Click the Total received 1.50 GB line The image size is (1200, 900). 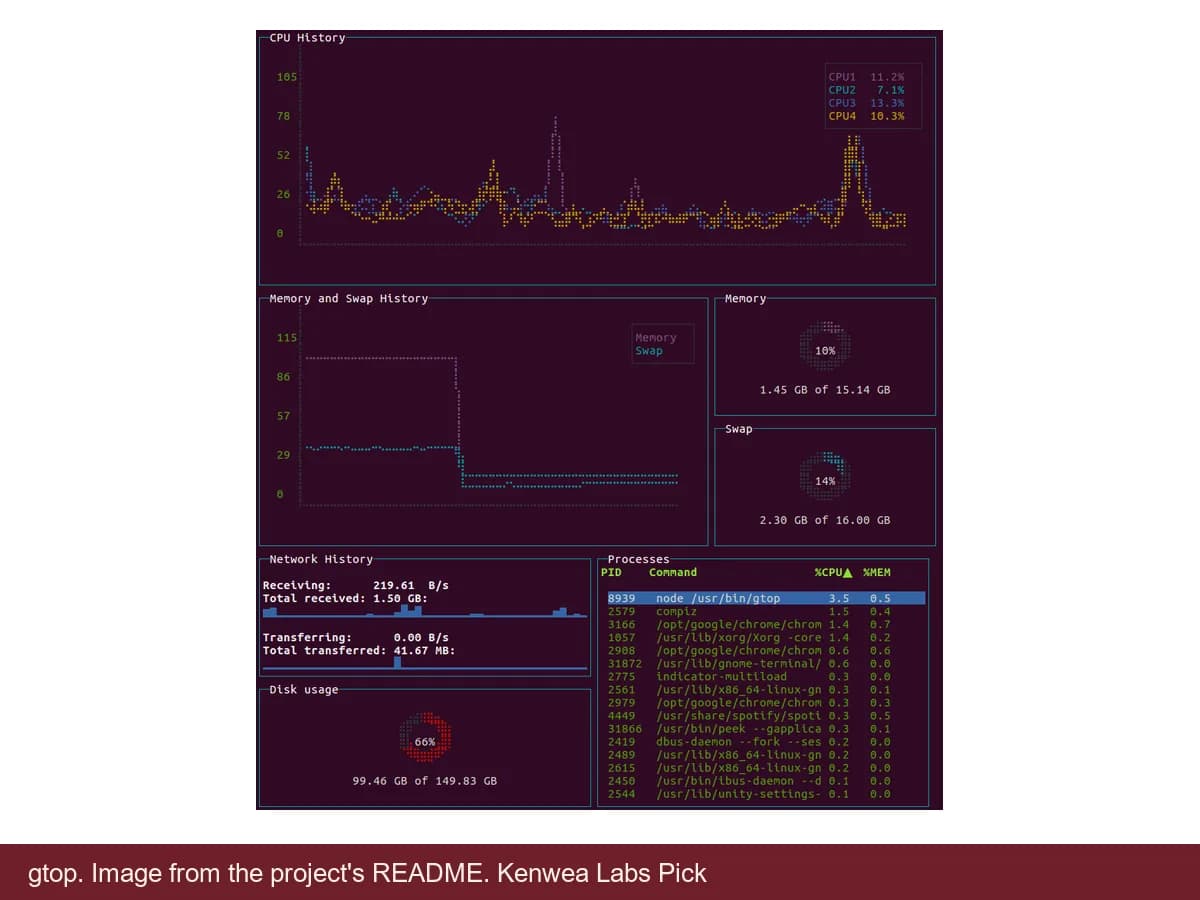(345, 598)
